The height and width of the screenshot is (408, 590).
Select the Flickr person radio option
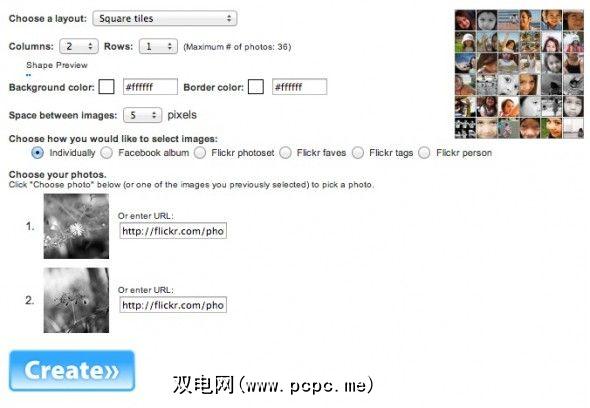(x=424, y=153)
